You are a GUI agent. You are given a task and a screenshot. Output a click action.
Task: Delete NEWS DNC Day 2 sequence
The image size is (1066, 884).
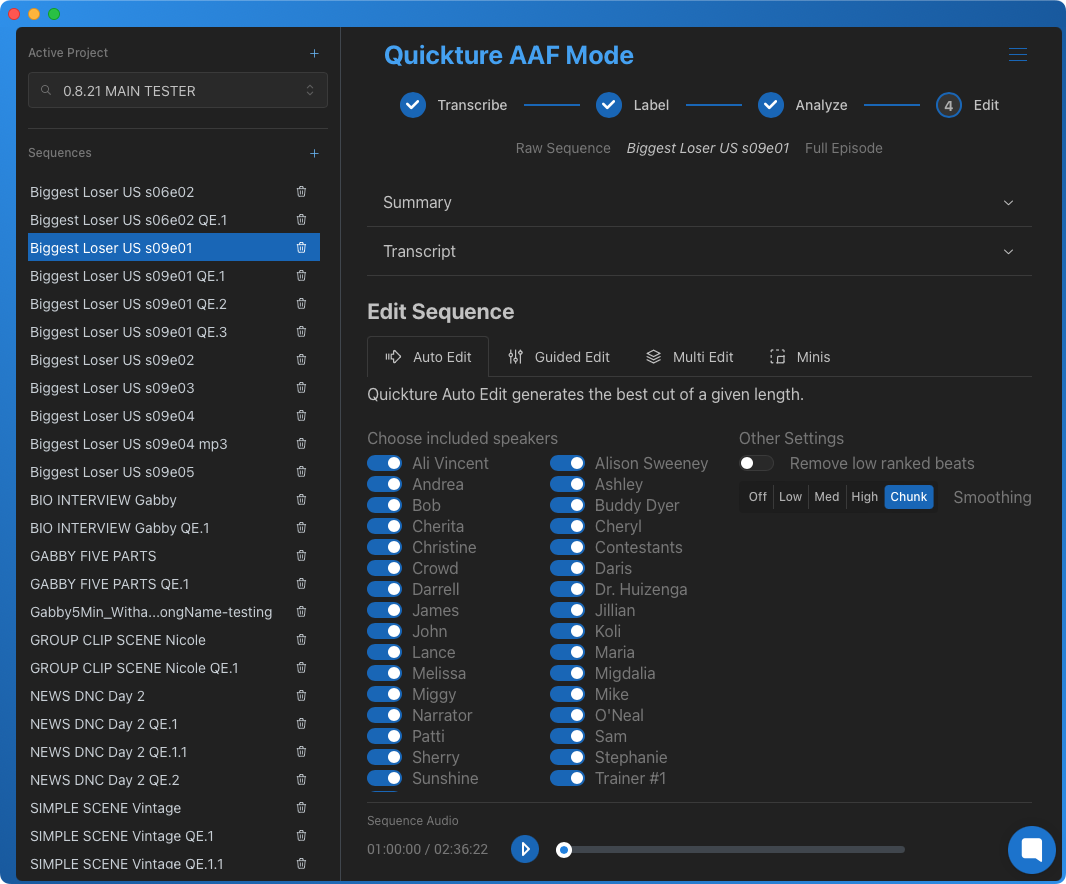click(x=301, y=696)
